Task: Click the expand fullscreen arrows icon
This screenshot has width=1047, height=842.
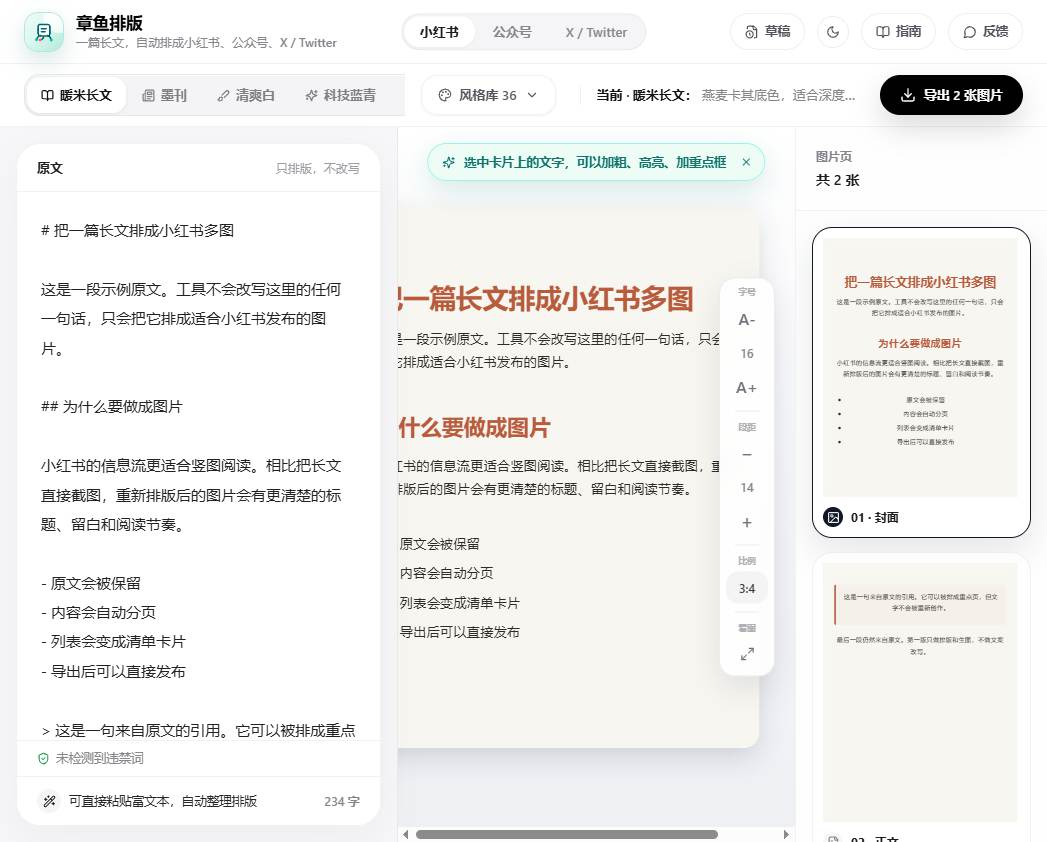Action: [x=747, y=654]
